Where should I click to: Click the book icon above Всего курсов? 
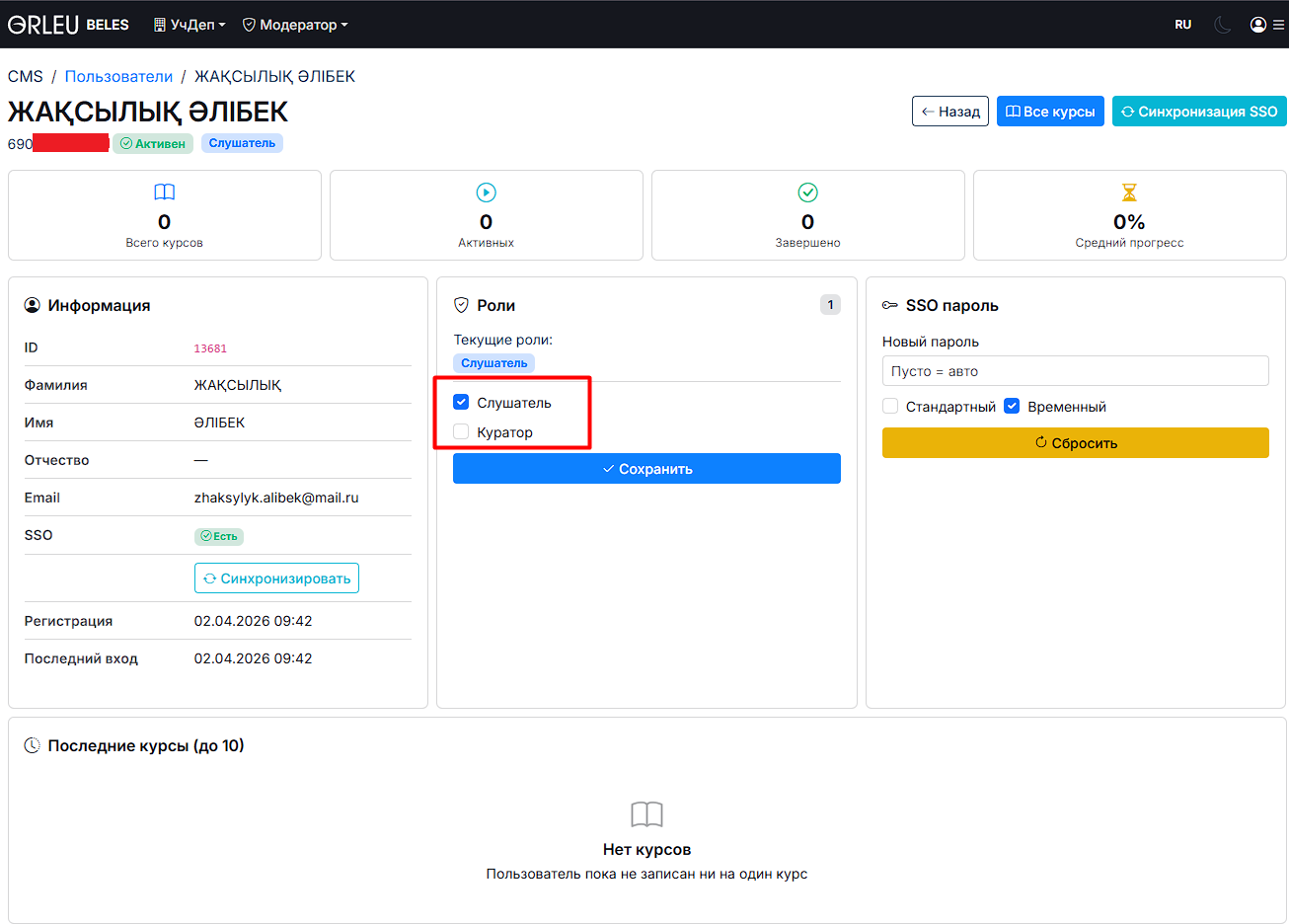point(165,192)
